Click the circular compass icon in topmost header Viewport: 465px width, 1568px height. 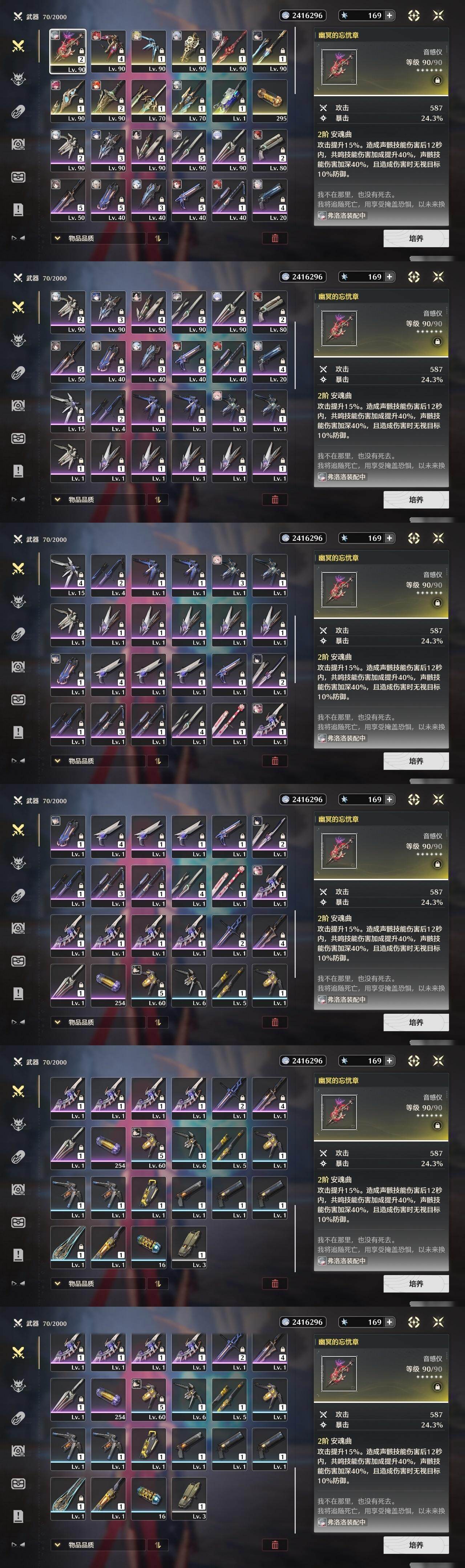point(414,15)
